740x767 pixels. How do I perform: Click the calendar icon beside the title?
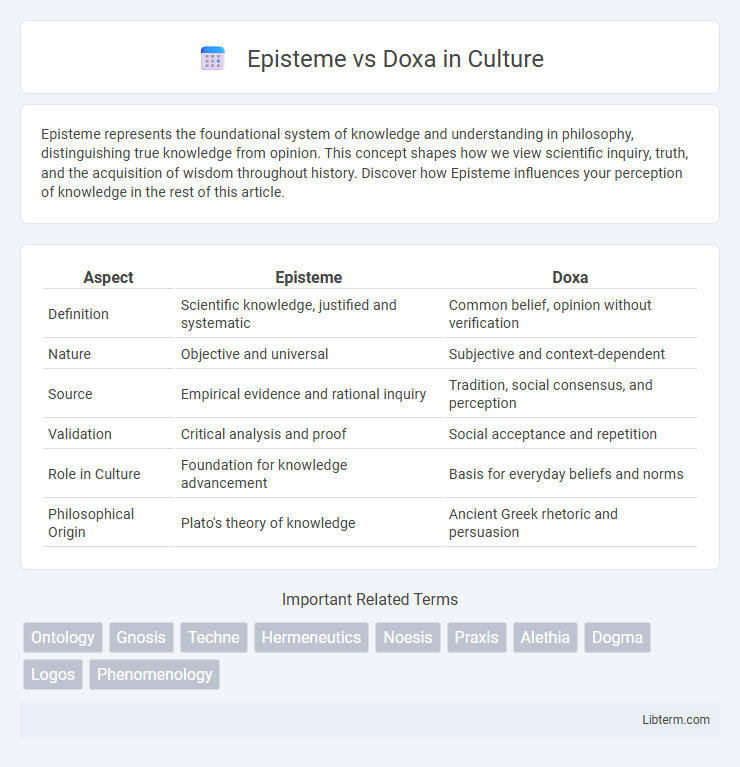coord(213,59)
